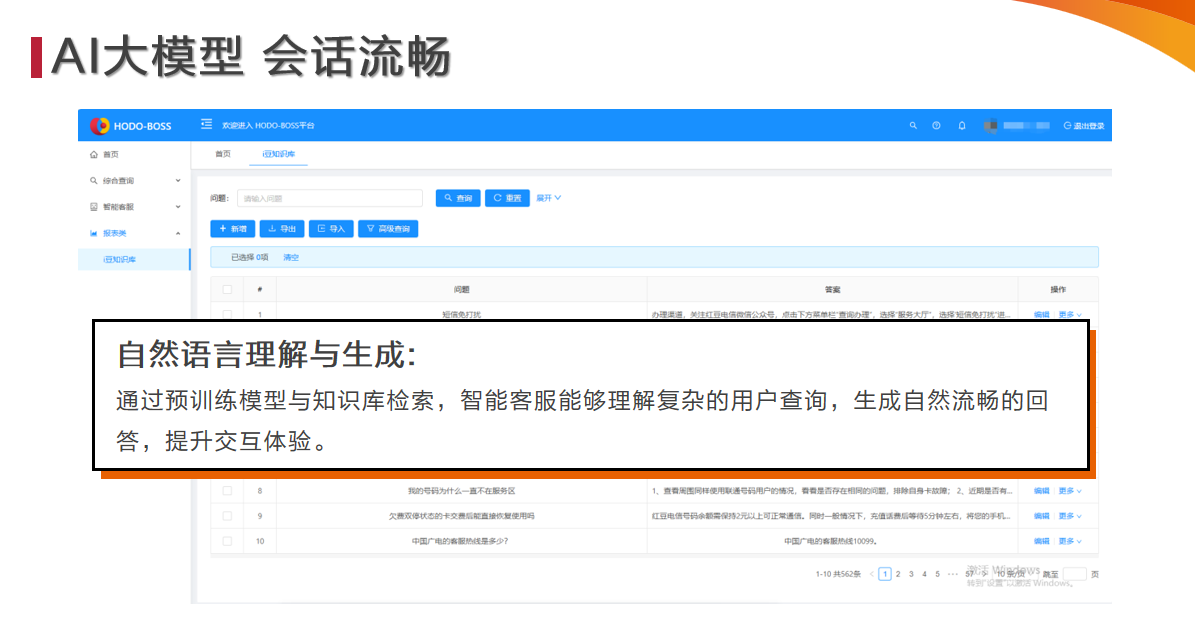The image size is (1195, 623).
Task: Expand the 综合查询 sidebar menu
Action: point(134,181)
